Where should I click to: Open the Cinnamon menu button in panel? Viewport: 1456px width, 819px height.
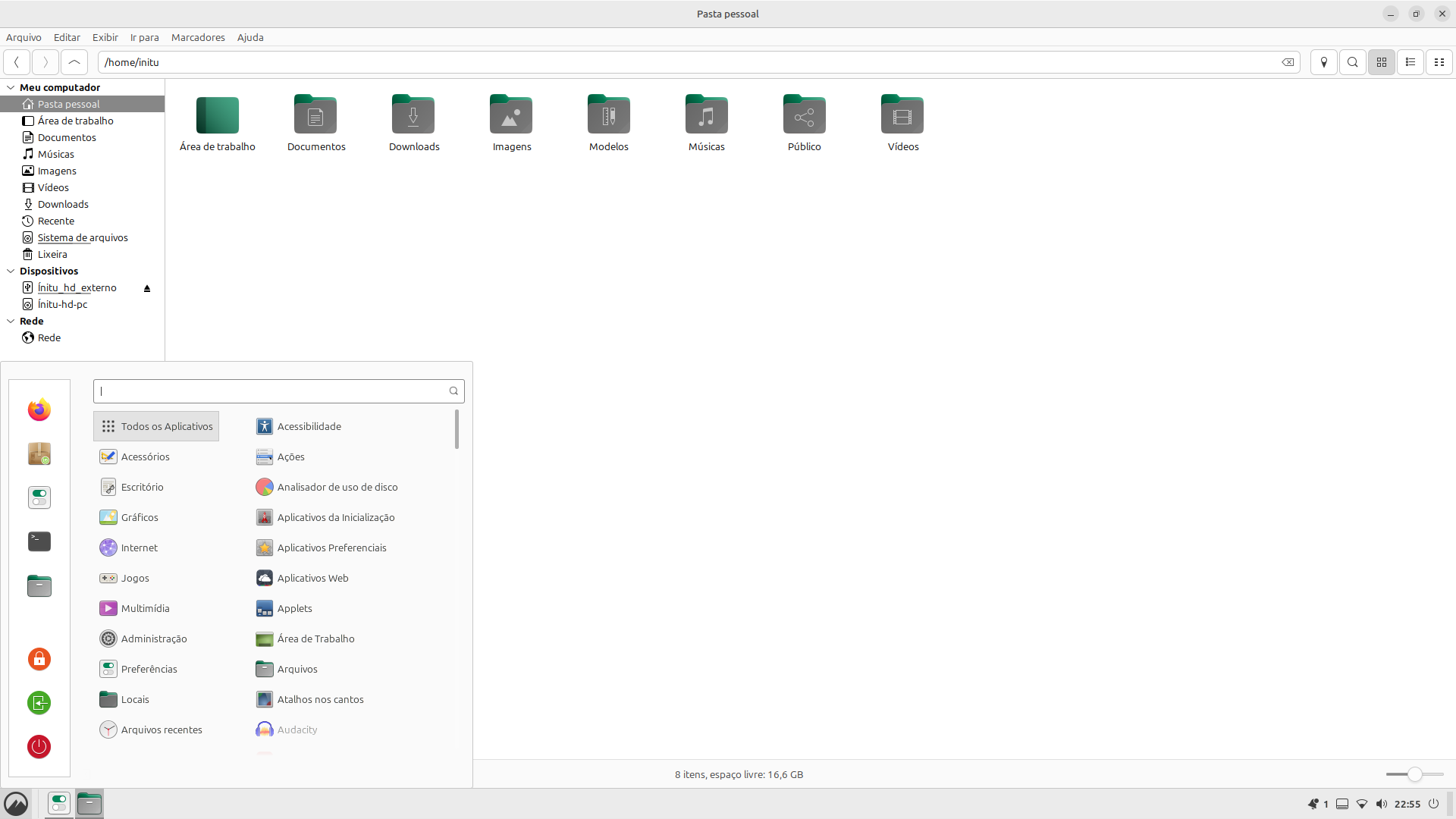16,804
